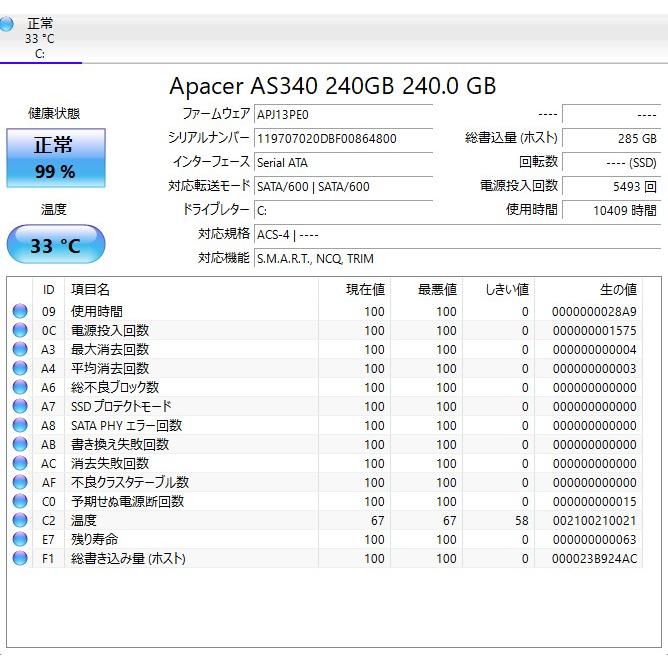Click status orb for row C0 予期せぬ電源断回数
Image resolution: width=668 pixels, height=668 pixels.
[x=20, y=501]
